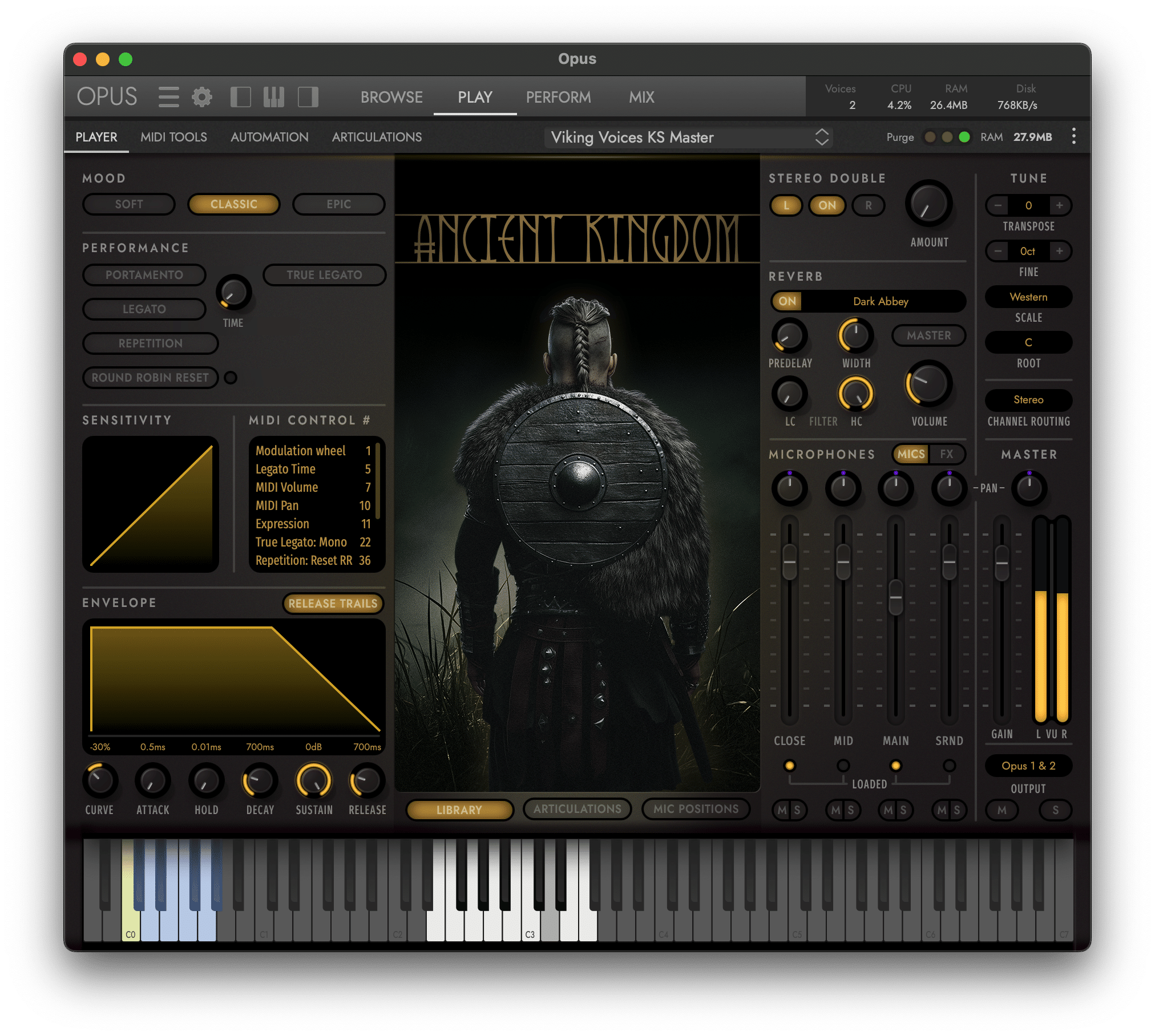Adjust the envelope Sustain knob
This screenshot has height=1036, width=1155.
(313, 780)
